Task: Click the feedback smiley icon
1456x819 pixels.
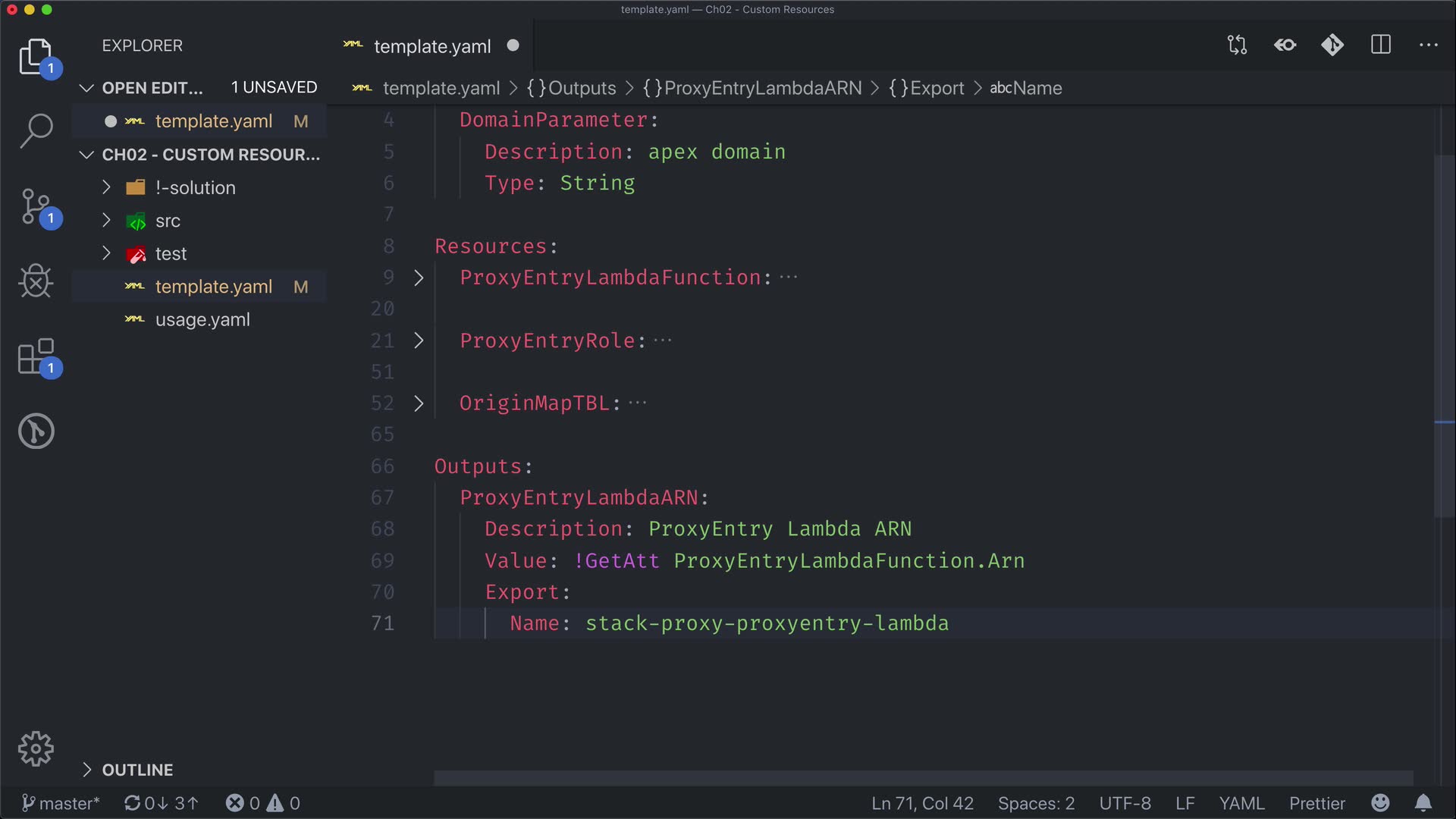Action: (x=1380, y=803)
